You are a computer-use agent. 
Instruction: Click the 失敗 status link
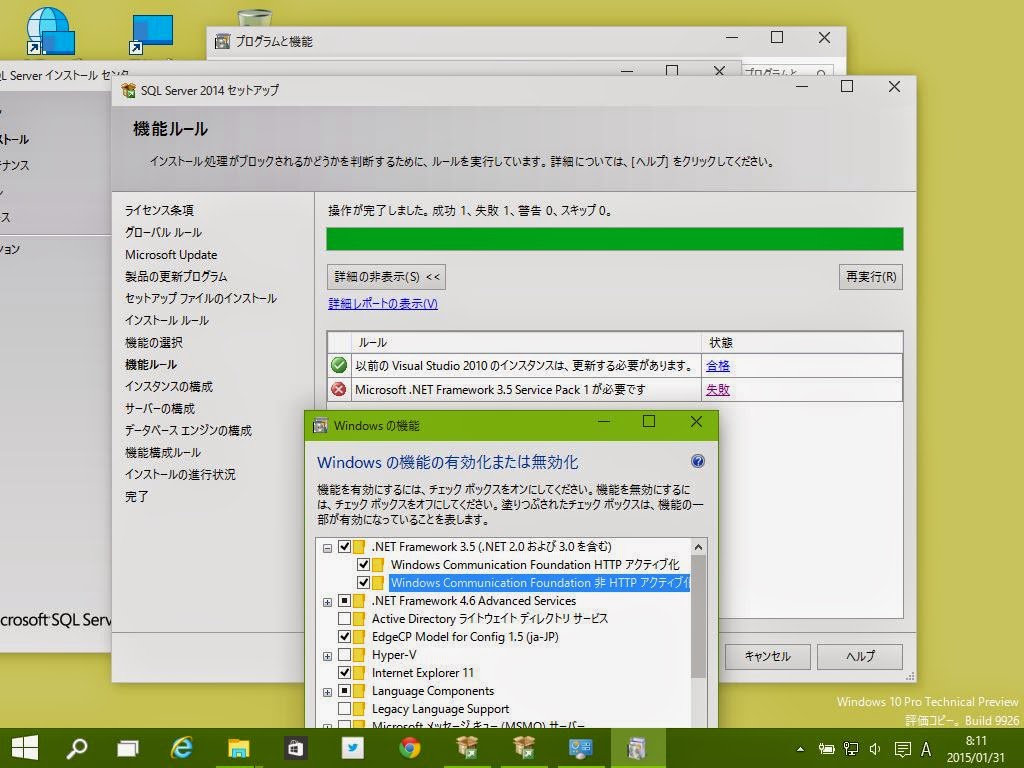718,390
